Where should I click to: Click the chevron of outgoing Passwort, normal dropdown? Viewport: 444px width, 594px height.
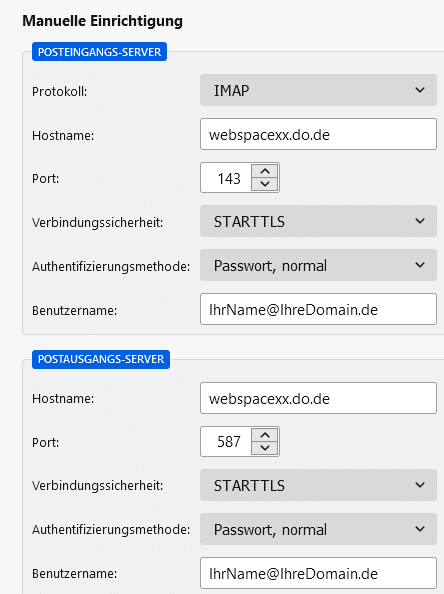(420, 529)
